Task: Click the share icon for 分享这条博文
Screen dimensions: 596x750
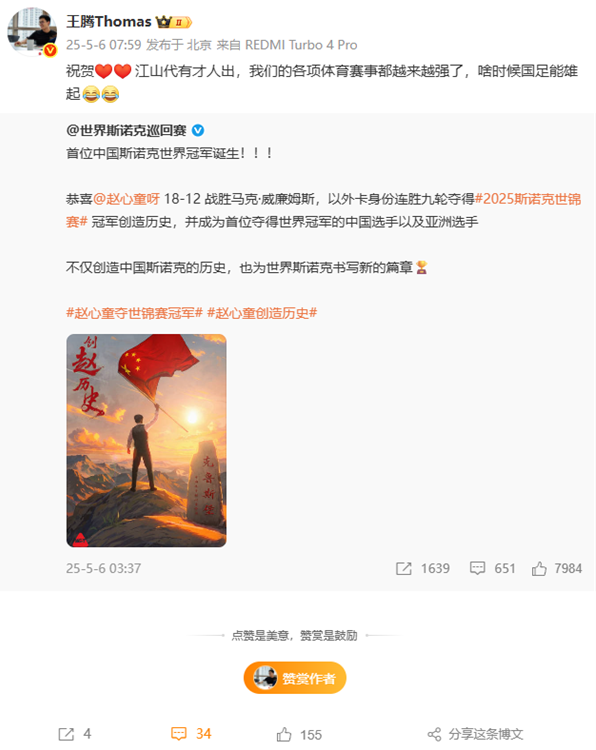Action: (x=434, y=734)
